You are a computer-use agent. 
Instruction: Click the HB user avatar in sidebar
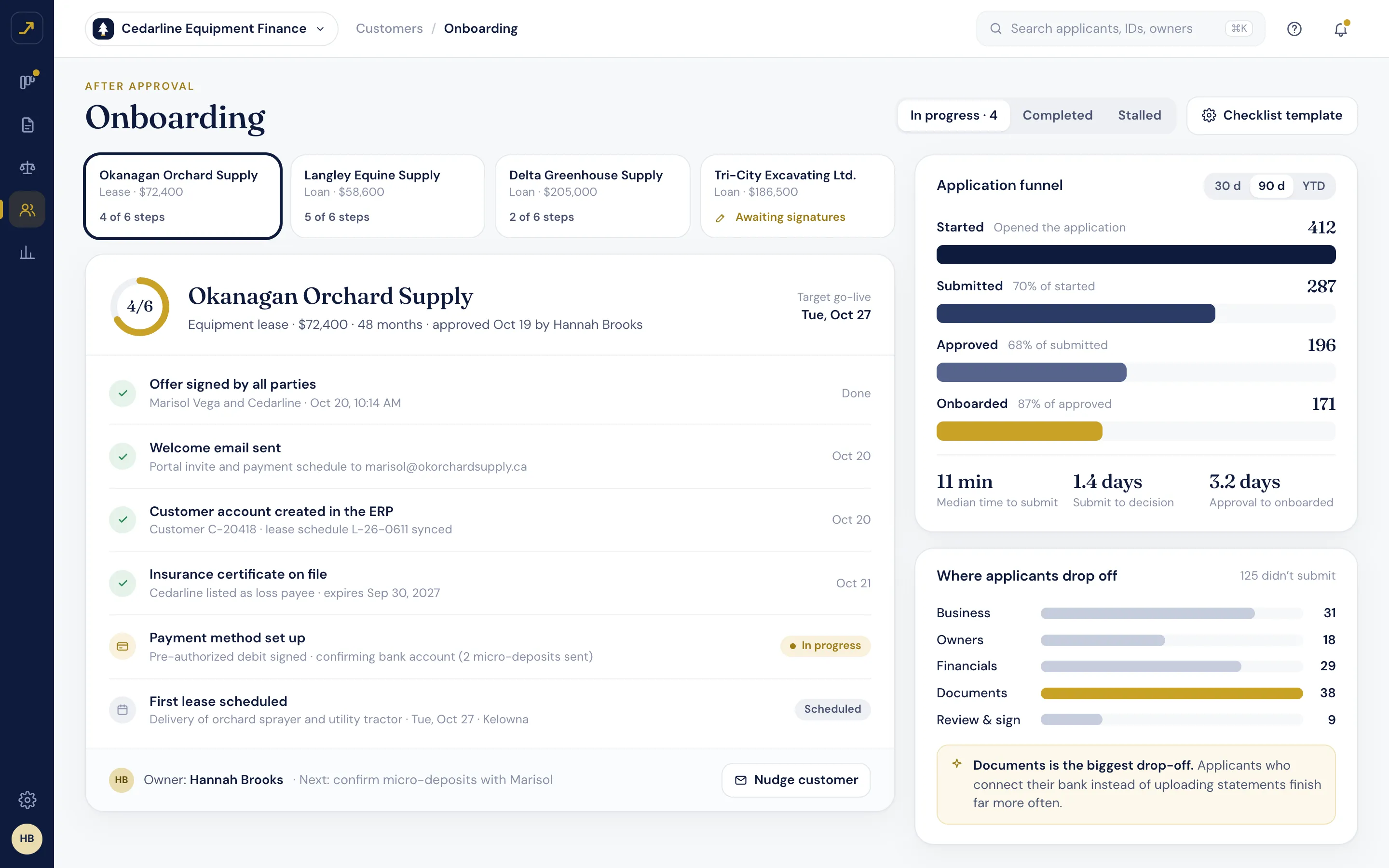pyautogui.click(x=27, y=839)
